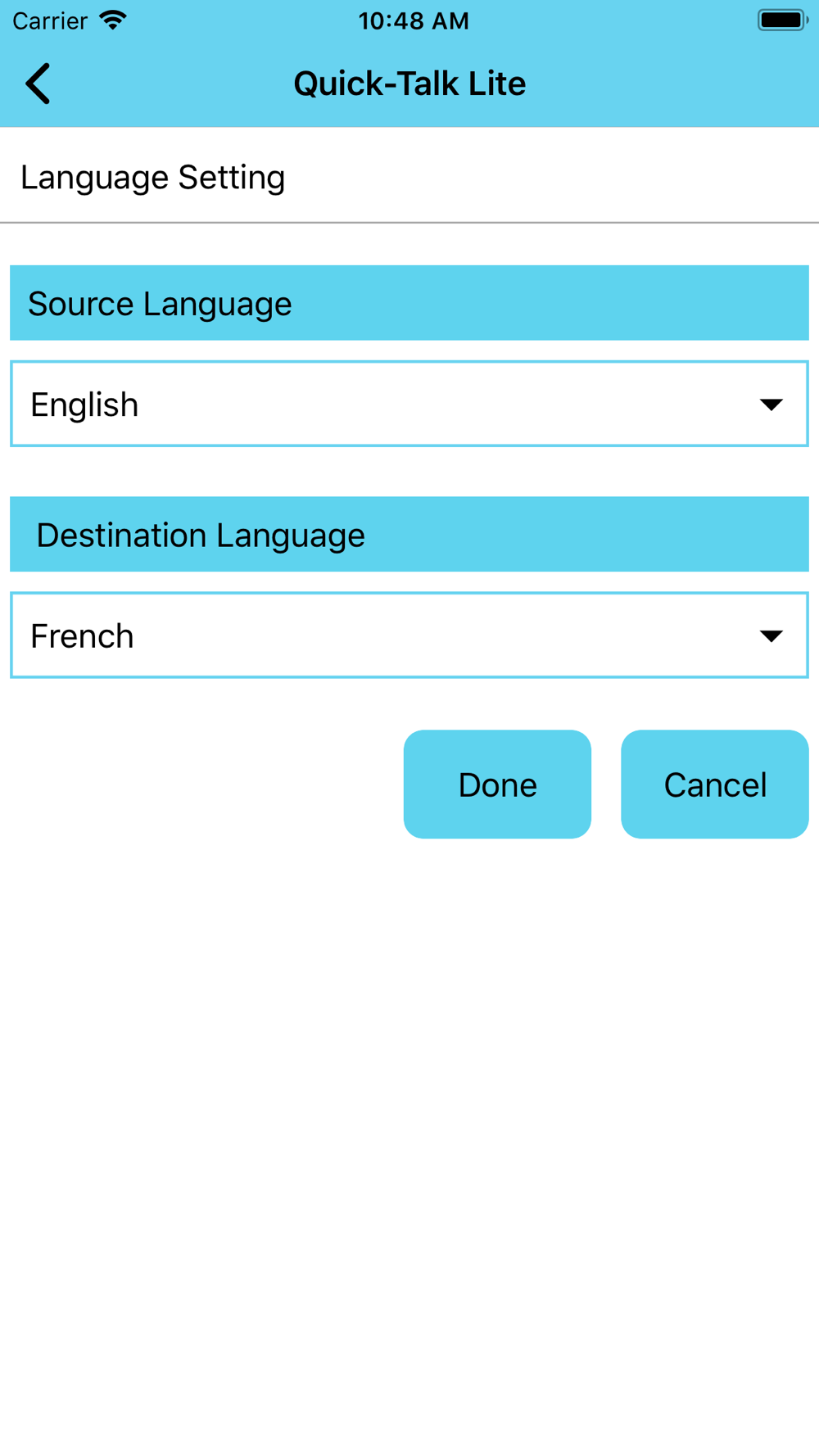Image resolution: width=819 pixels, height=1456 pixels.
Task: Tap the empty white area below Done
Action: 496,1065
